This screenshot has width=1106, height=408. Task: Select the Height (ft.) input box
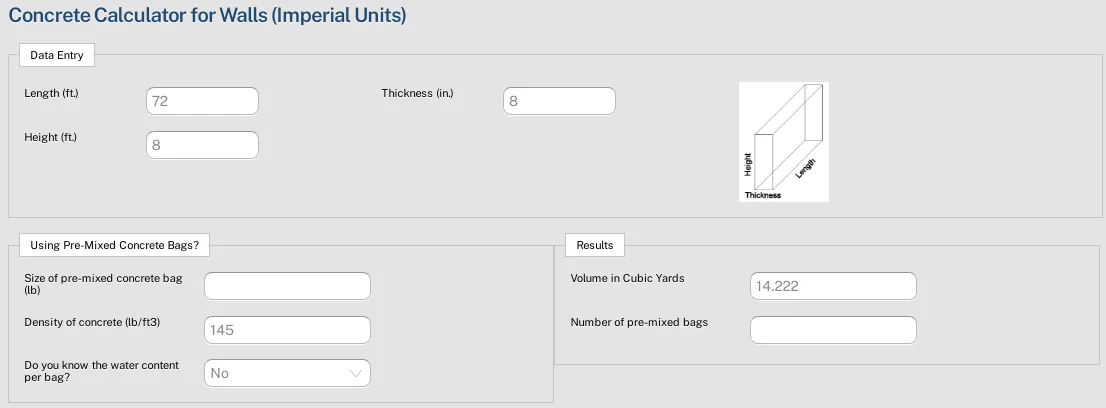[x=202, y=145]
